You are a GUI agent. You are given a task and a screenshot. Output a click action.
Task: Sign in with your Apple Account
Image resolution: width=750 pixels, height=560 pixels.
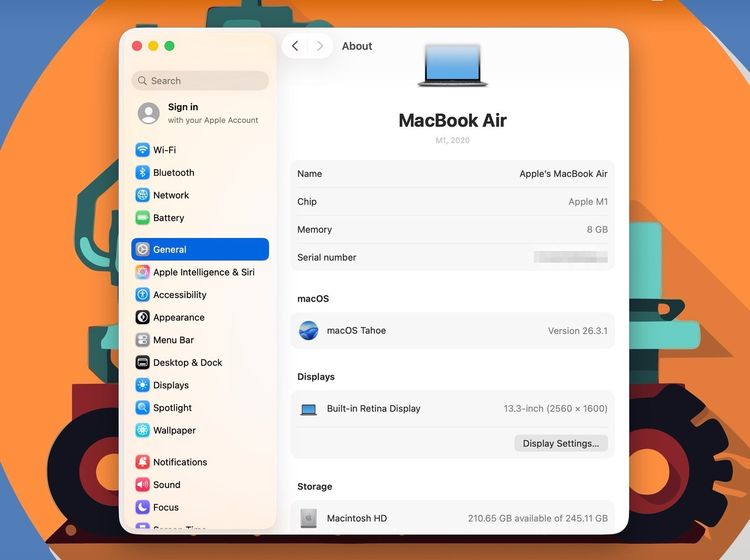(x=200, y=113)
